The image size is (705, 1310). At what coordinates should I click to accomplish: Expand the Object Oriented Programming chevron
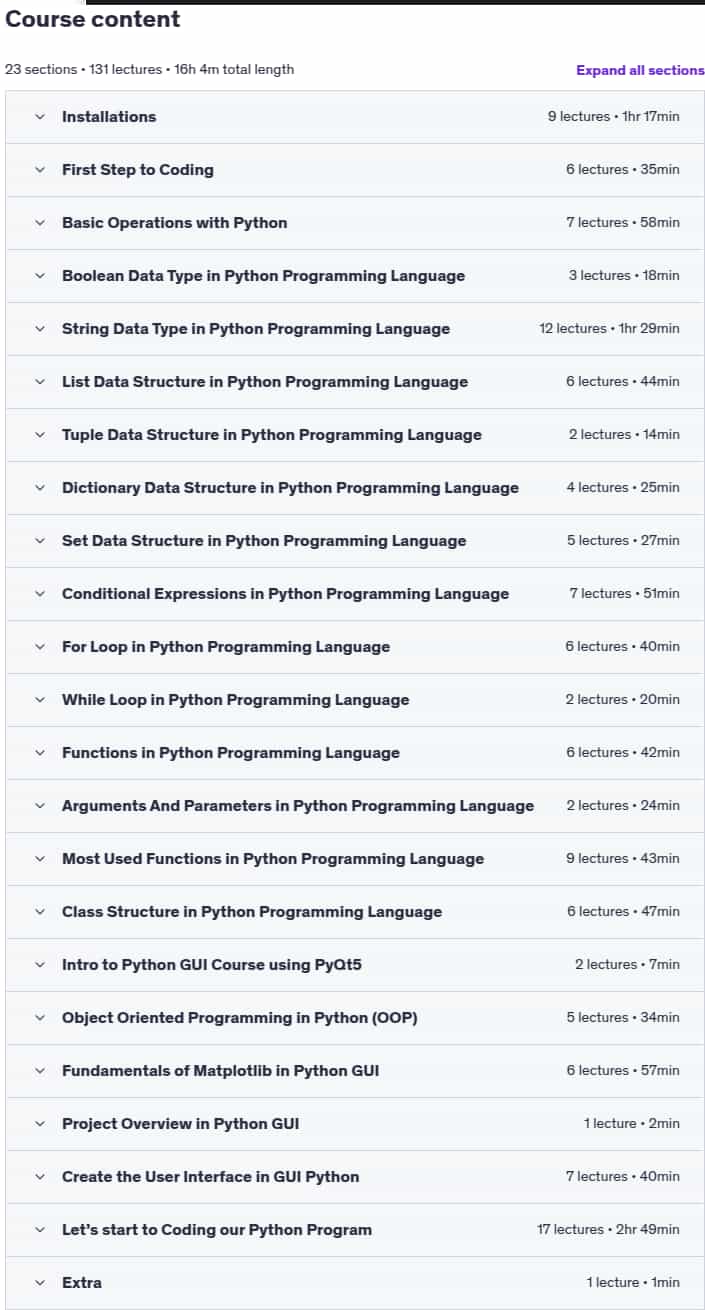(x=40, y=1018)
